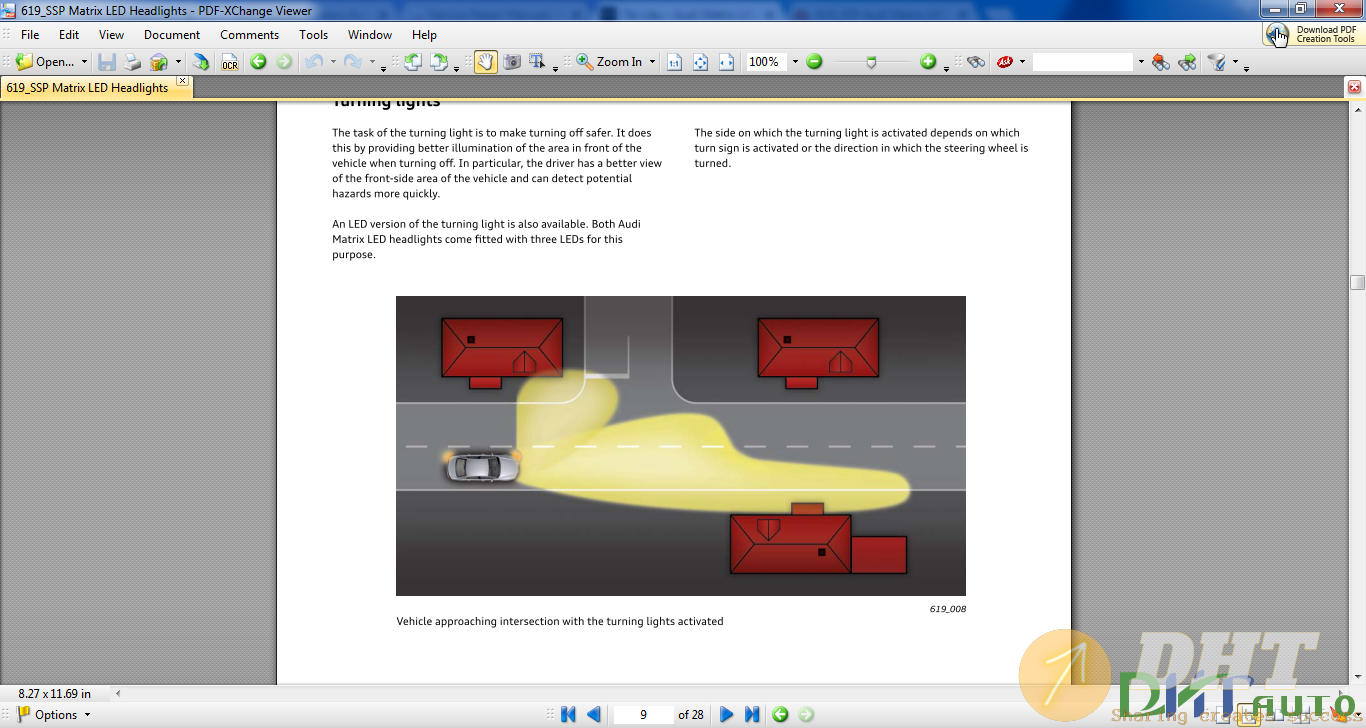
Task: Open the Help menu
Action: (x=424, y=34)
